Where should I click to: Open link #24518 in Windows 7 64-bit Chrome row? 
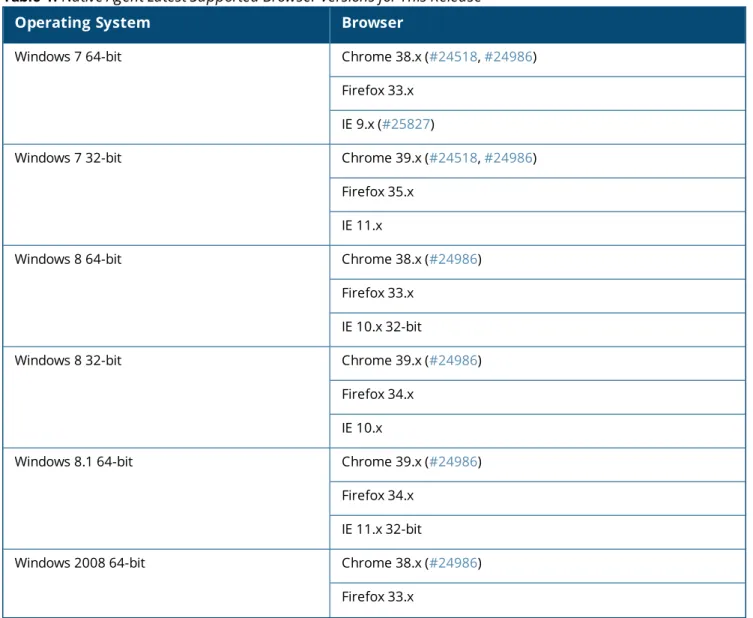[x=453, y=57]
